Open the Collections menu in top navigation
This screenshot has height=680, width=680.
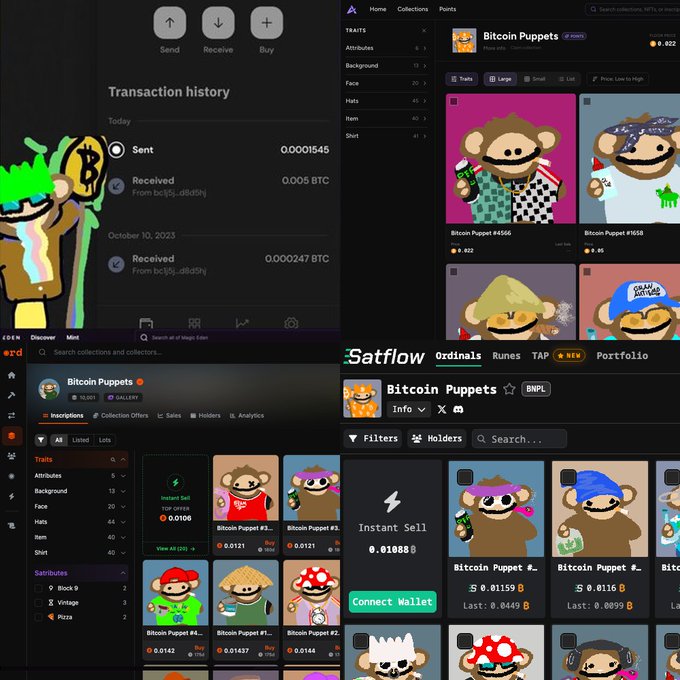(412, 9)
